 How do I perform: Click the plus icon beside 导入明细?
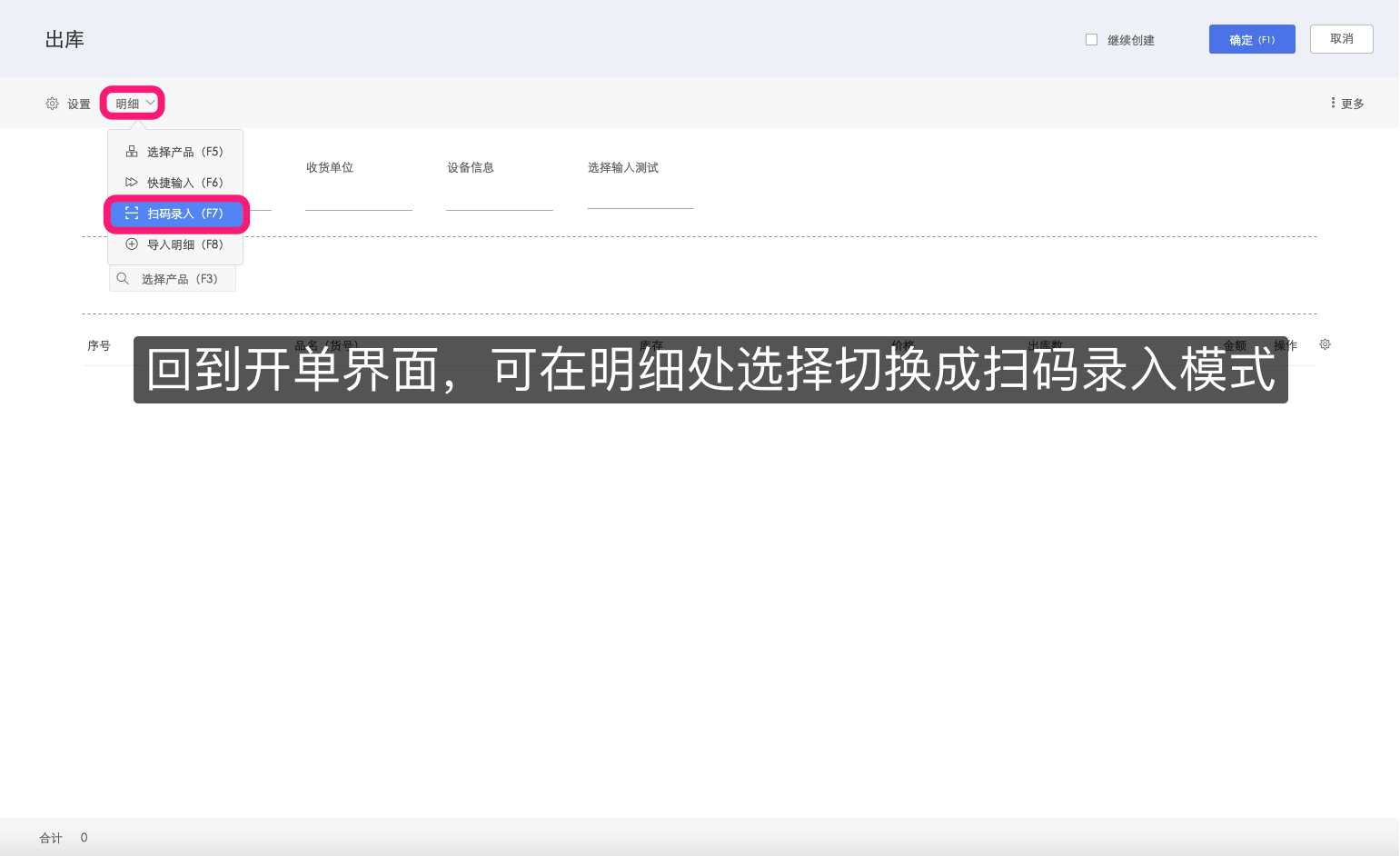(132, 244)
